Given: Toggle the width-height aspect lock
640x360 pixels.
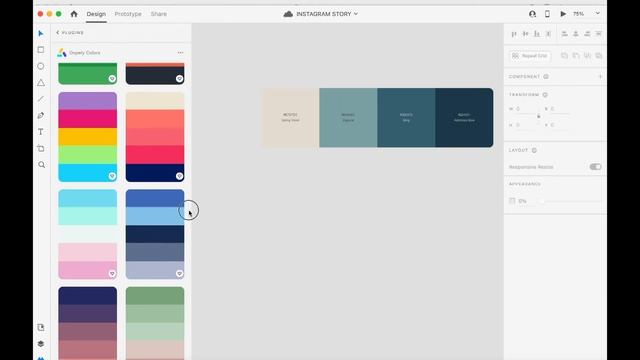Looking at the screenshot, I should pos(538,116).
